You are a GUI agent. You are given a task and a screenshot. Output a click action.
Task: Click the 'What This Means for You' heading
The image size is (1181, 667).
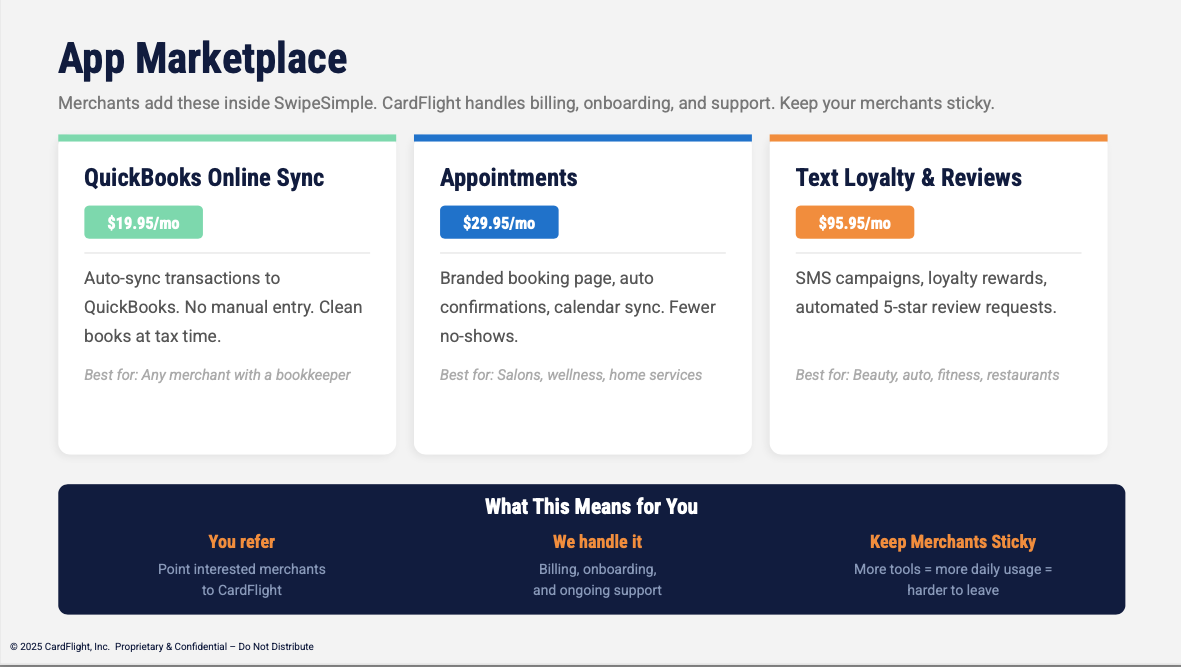[591, 507]
